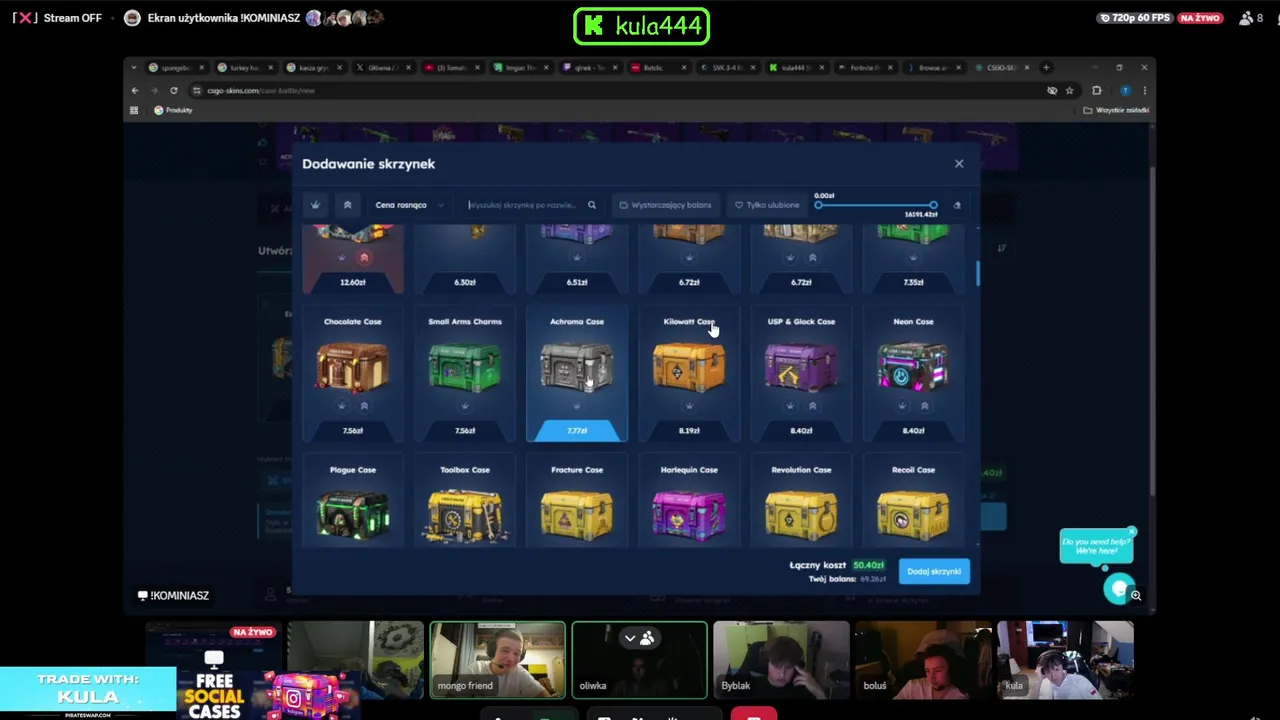
Task: Switch to the spongebob browser tab
Action: [175, 68]
